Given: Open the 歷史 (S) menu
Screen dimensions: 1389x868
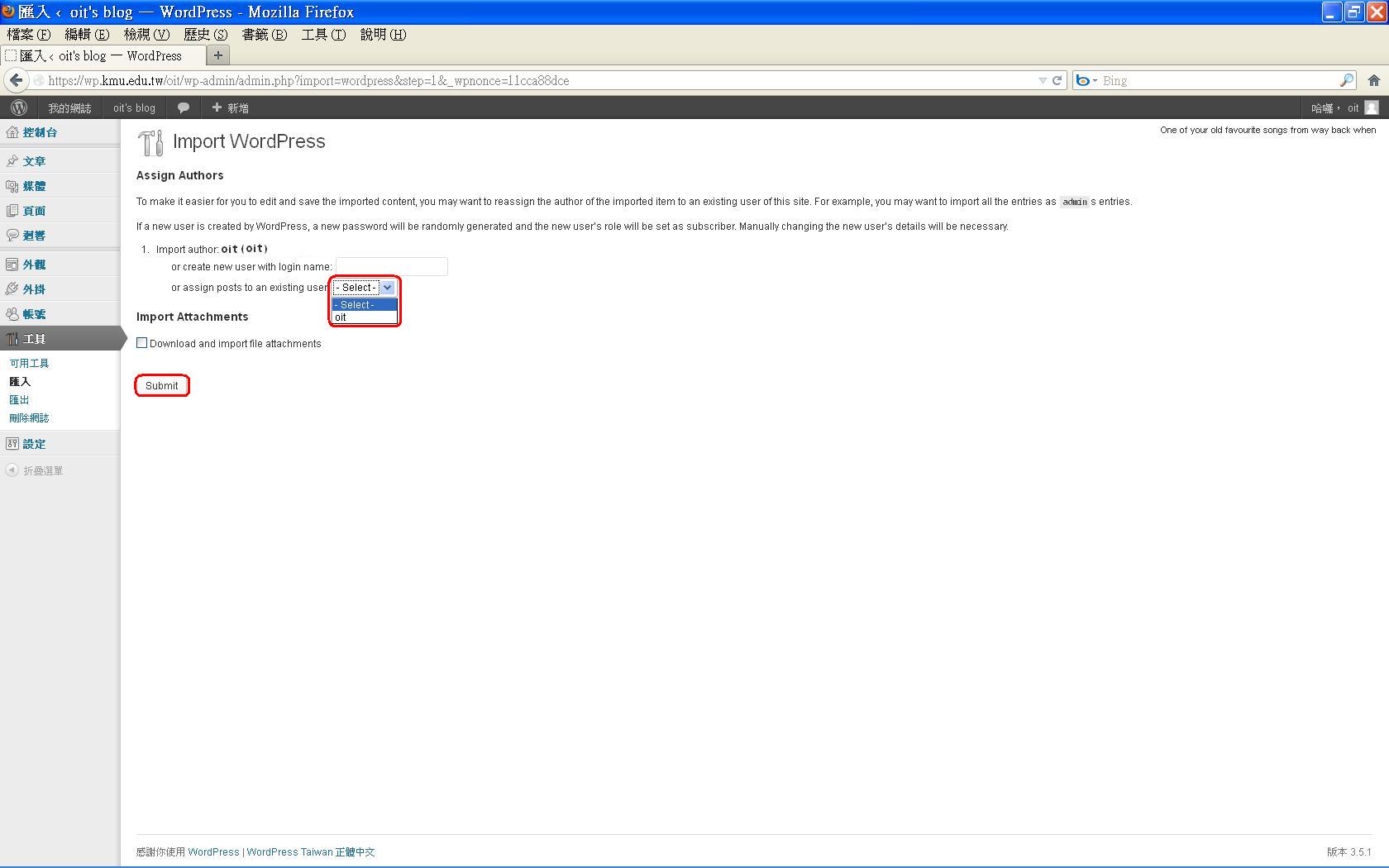Looking at the screenshot, I should (x=205, y=35).
